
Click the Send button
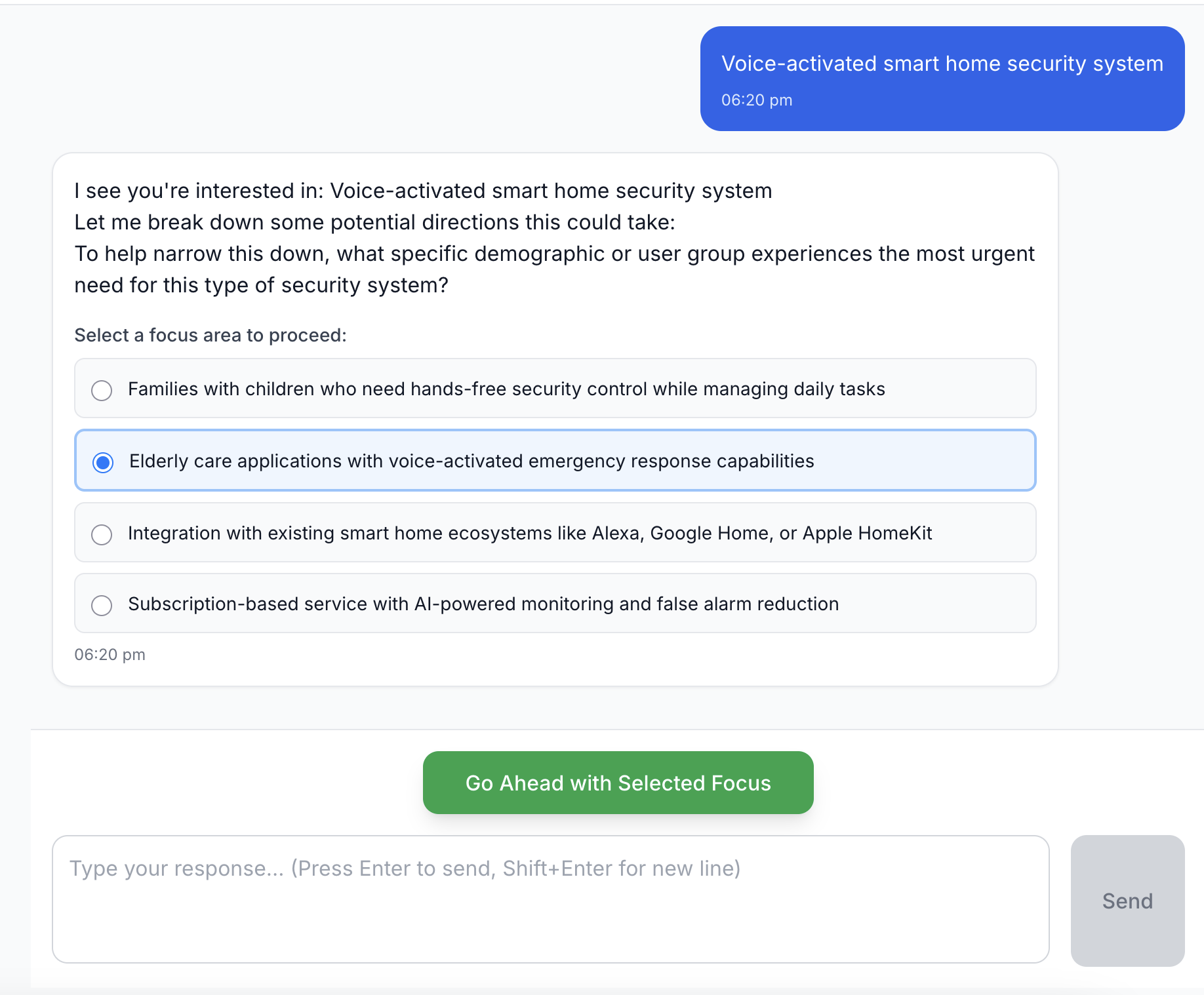(1127, 901)
